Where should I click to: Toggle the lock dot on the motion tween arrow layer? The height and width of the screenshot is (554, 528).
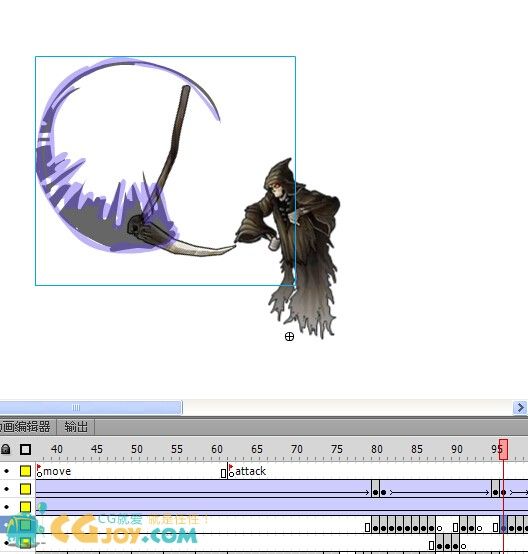(6, 489)
